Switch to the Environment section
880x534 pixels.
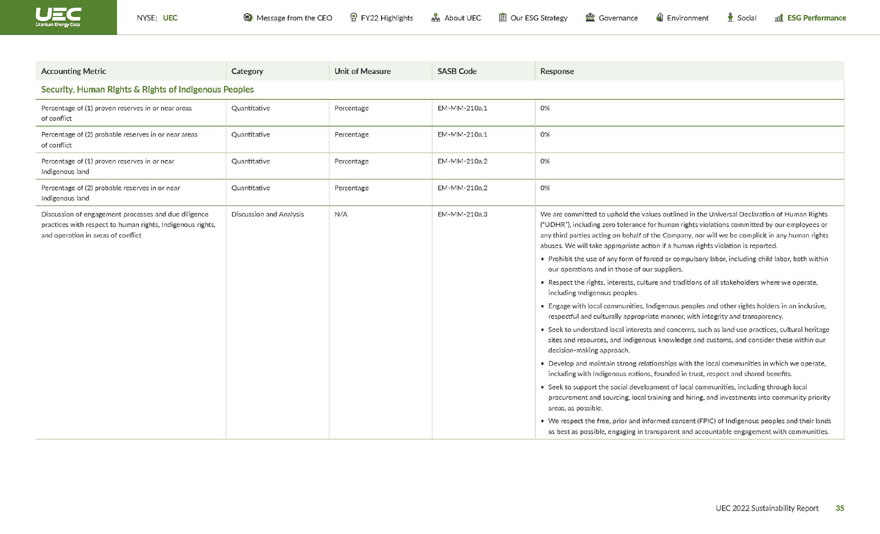688,18
